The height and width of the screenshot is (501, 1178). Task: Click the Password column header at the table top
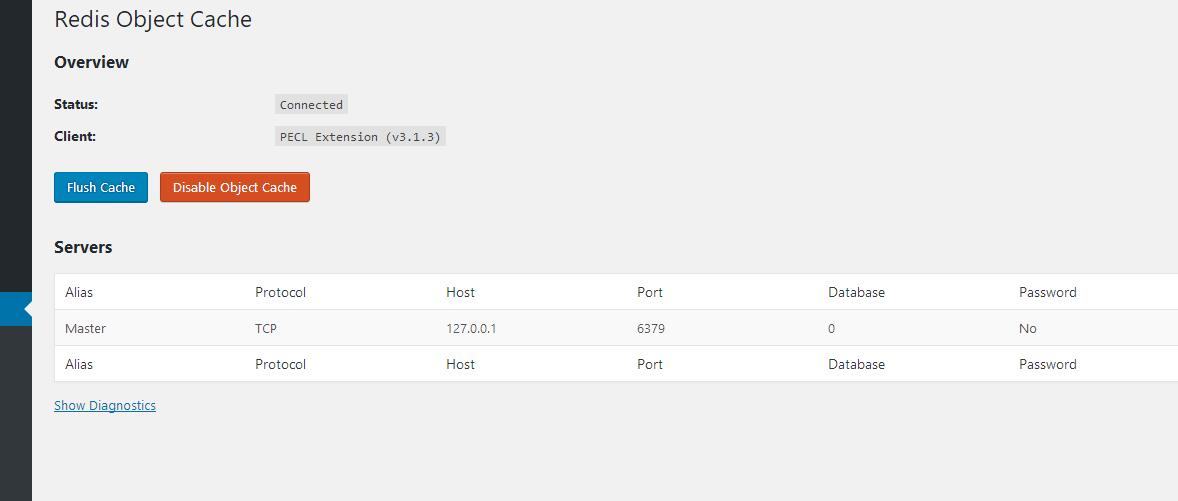(x=1048, y=292)
